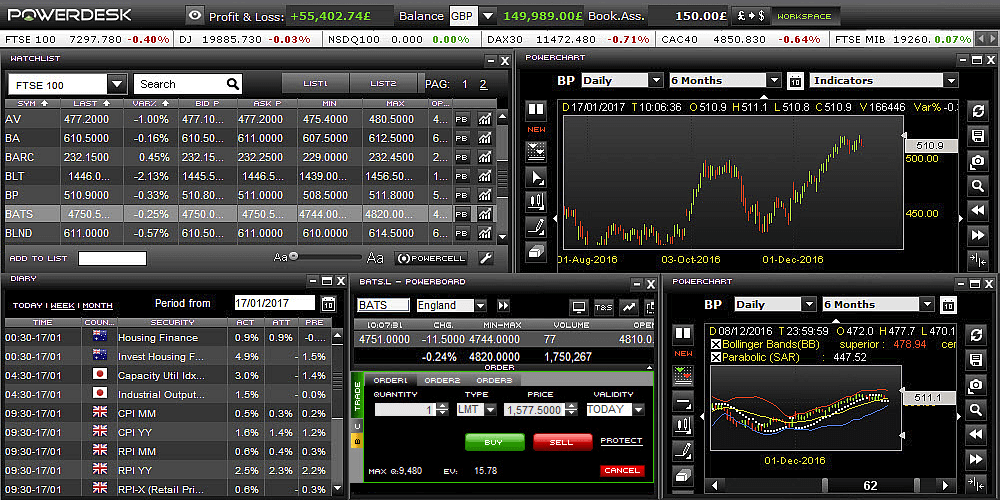Save the Bollinger Bands Powerchart
This screenshot has height=500, width=1000.
click(x=975, y=360)
